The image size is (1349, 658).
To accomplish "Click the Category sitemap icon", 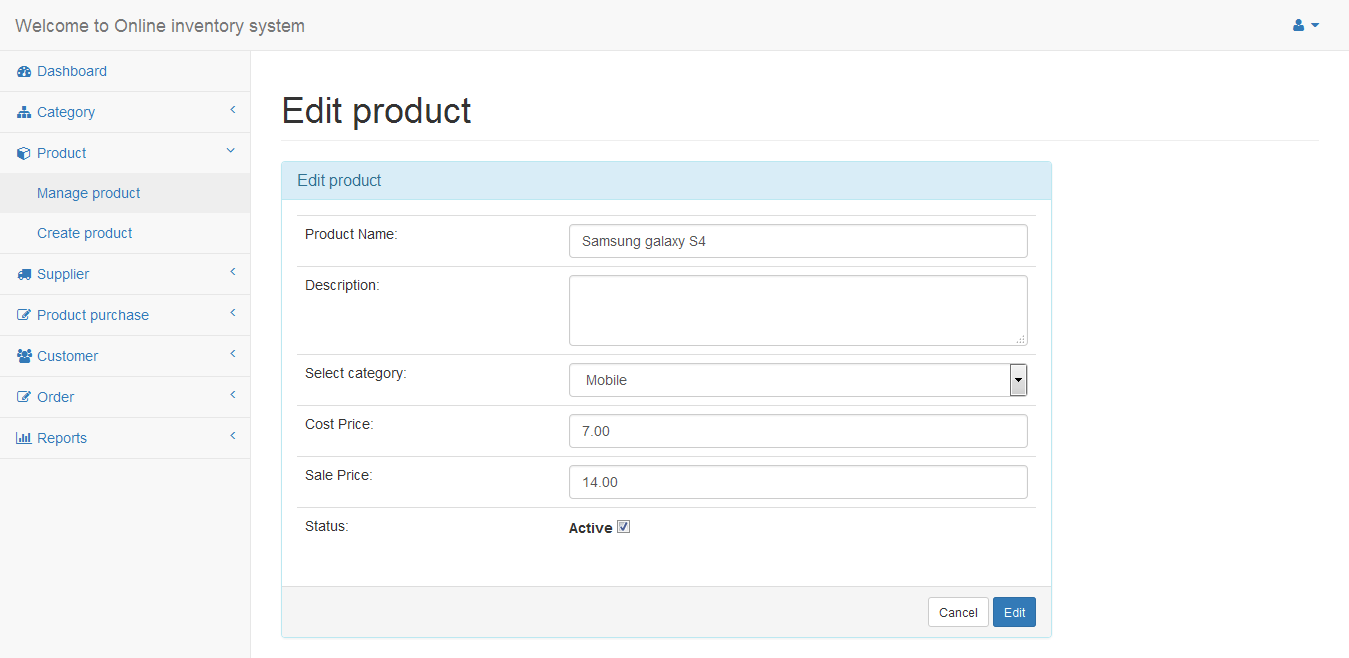I will [24, 113].
